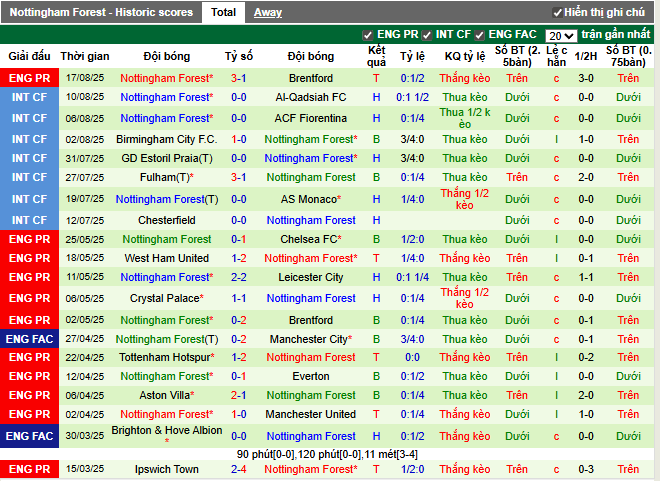Click the ENG FAC label dated 30/03/25

click(x=29, y=436)
